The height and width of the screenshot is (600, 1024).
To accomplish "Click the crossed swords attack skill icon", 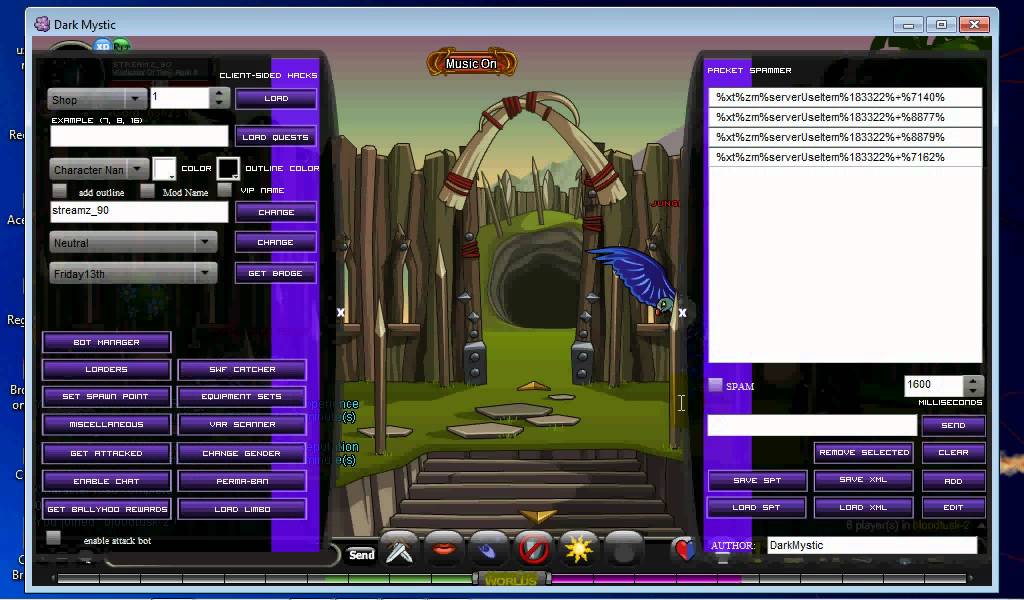I will click(x=400, y=550).
